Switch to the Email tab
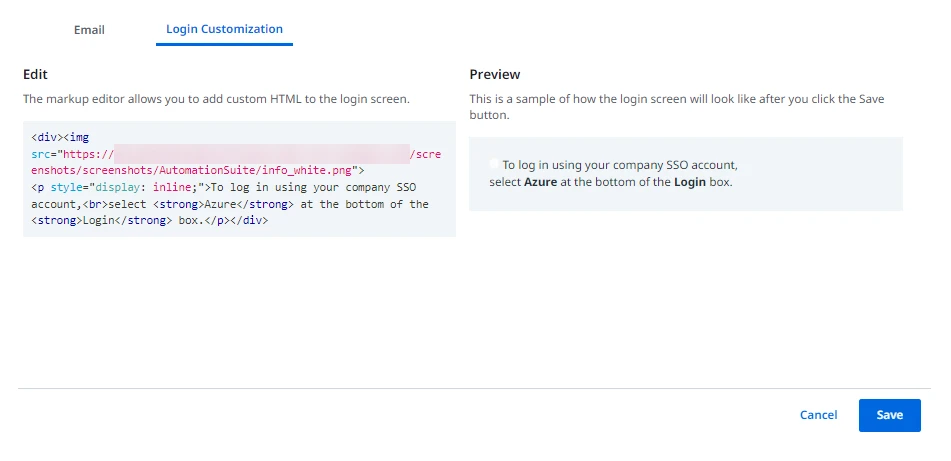The image size is (951, 461). click(89, 30)
